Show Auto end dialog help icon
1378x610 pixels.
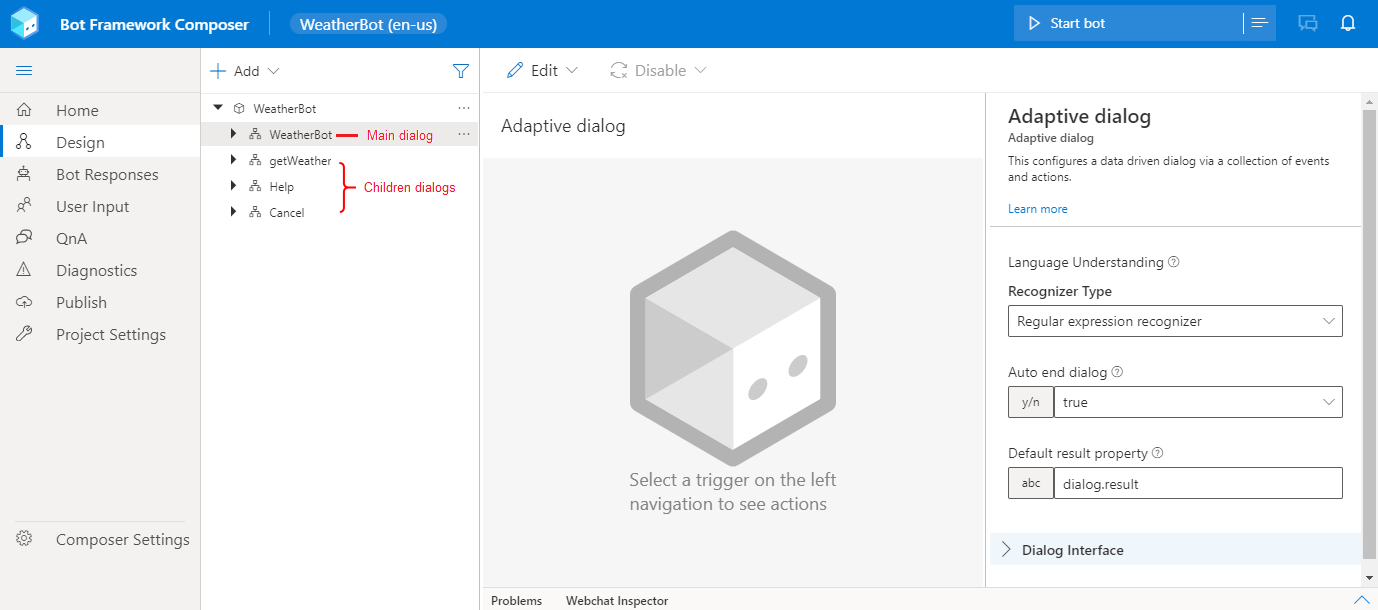point(1118,372)
